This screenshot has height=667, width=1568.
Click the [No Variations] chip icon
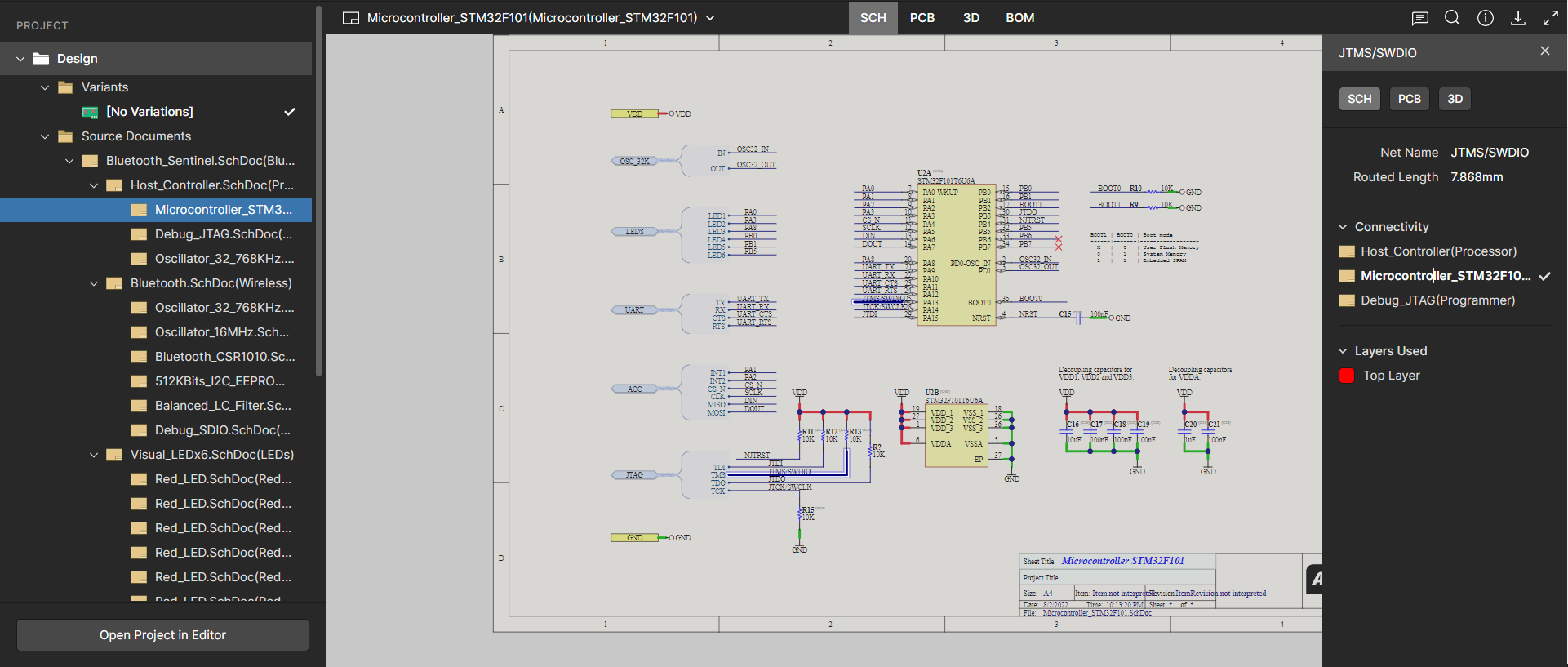click(x=90, y=112)
